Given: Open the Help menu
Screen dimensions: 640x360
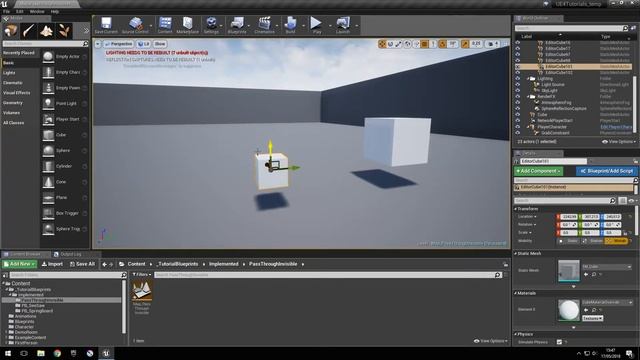Looking at the screenshot, I should click(55, 11).
